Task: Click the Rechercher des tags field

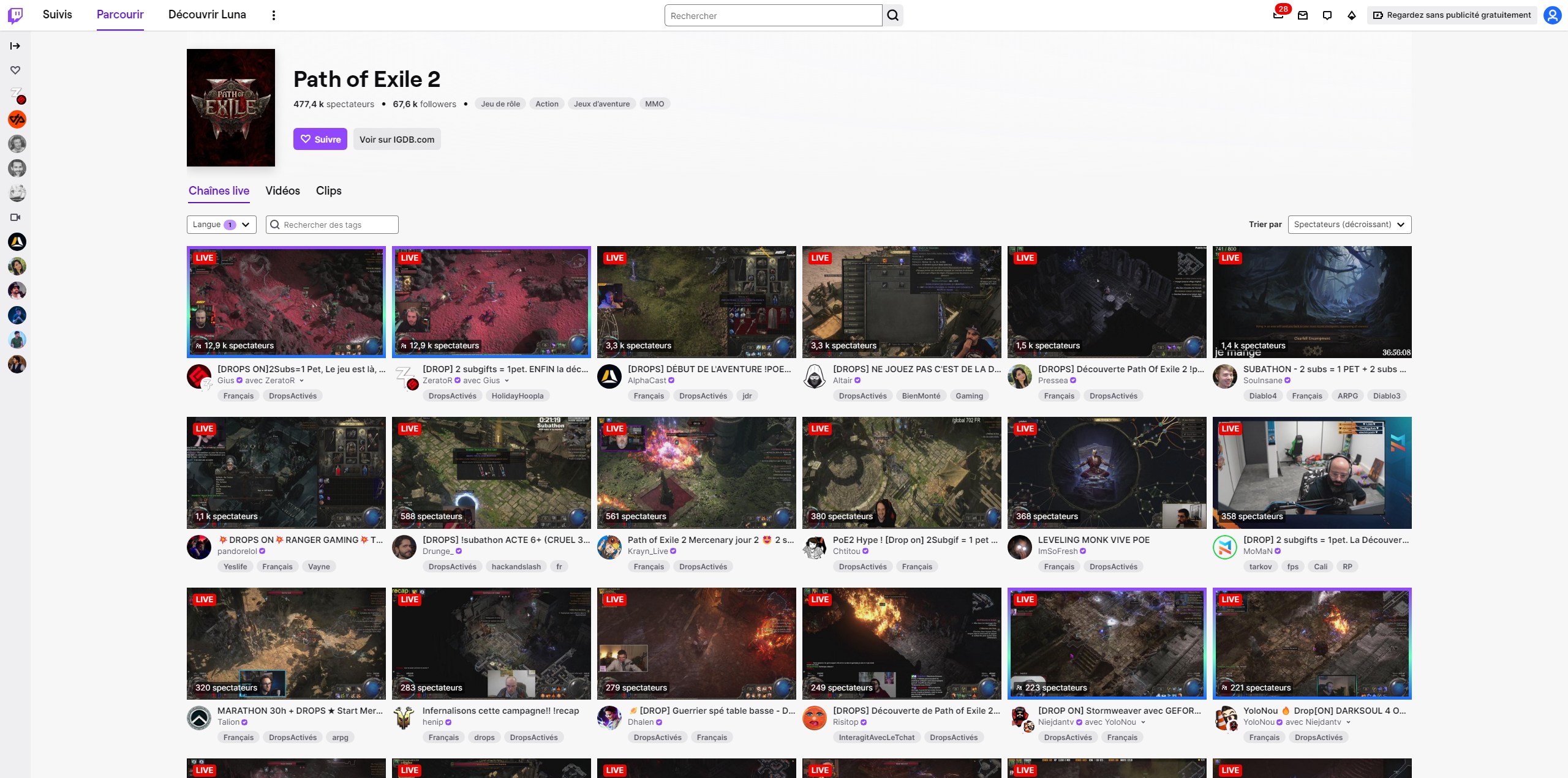Action: pyautogui.click(x=332, y=224)
